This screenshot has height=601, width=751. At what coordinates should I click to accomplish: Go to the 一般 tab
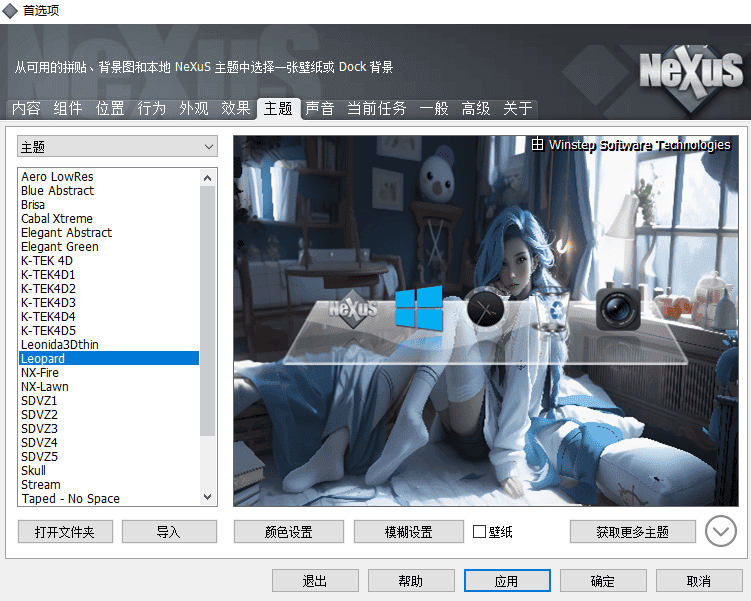(x=434, y=108)
